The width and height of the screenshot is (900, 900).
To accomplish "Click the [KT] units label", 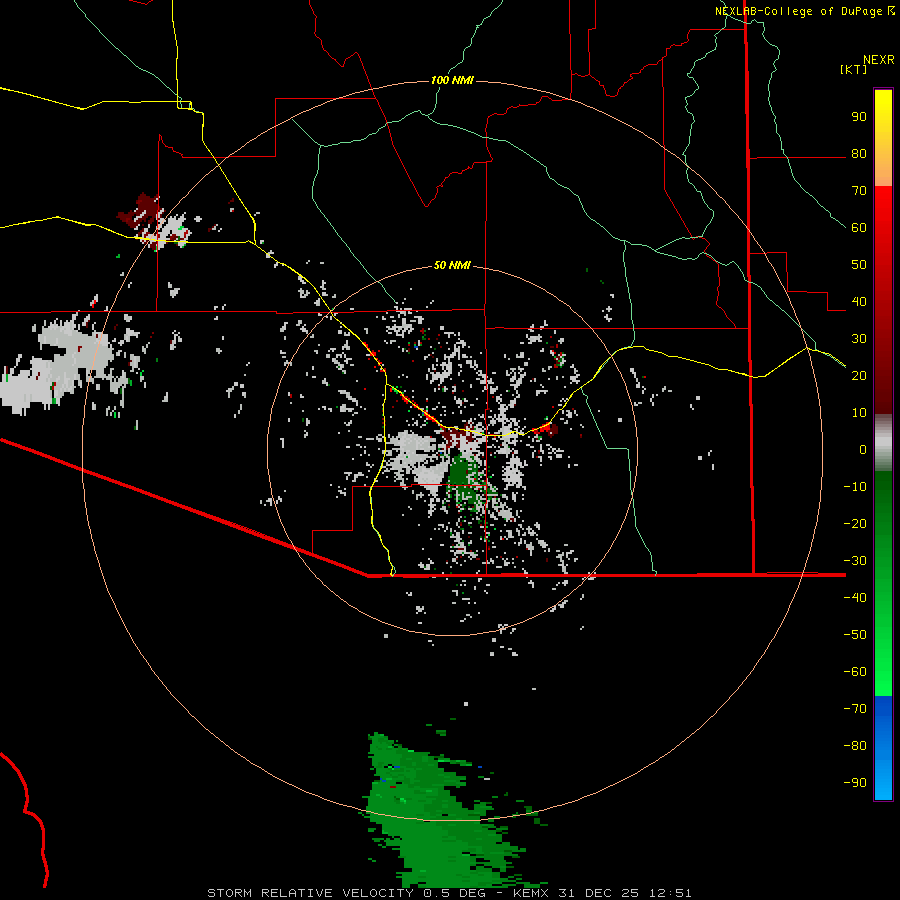I will [854, 69].
